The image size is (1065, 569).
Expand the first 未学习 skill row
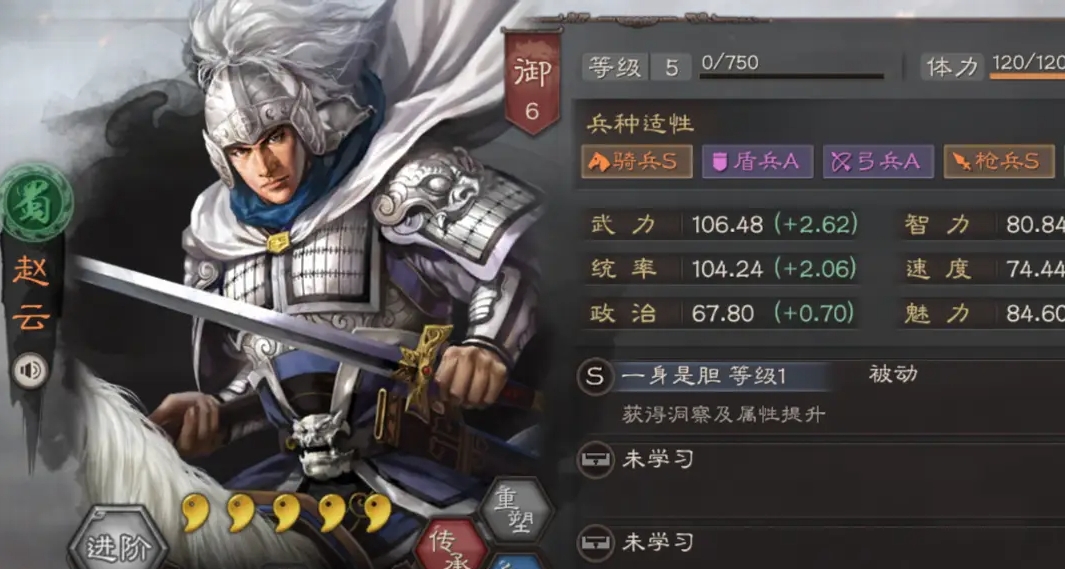[x=820, y=460]
